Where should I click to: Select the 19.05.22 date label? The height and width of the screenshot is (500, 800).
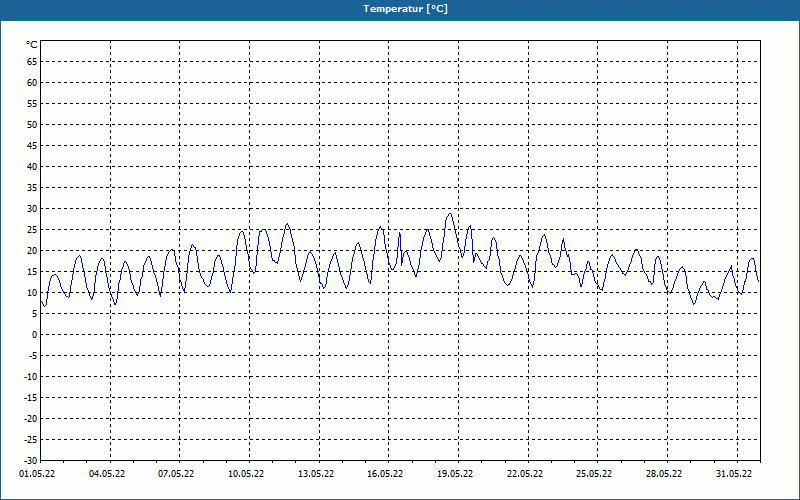455,474
